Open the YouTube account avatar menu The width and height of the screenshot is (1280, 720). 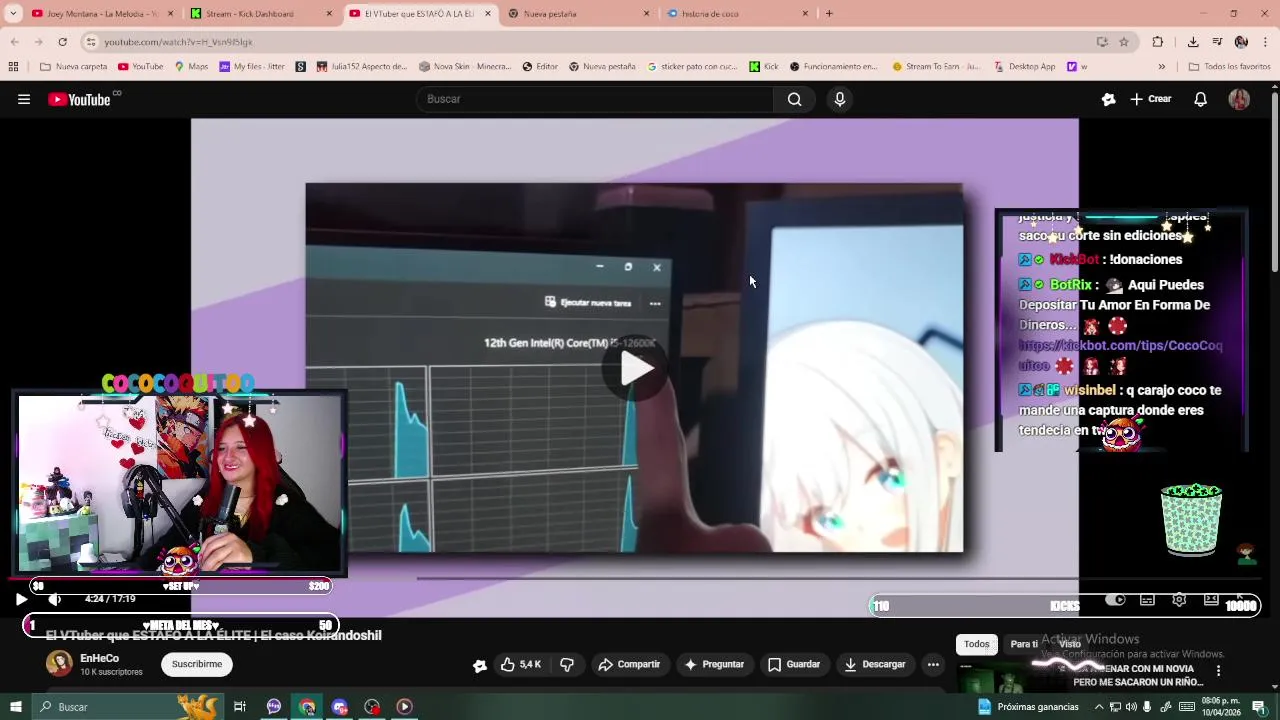coord(1239,99)
